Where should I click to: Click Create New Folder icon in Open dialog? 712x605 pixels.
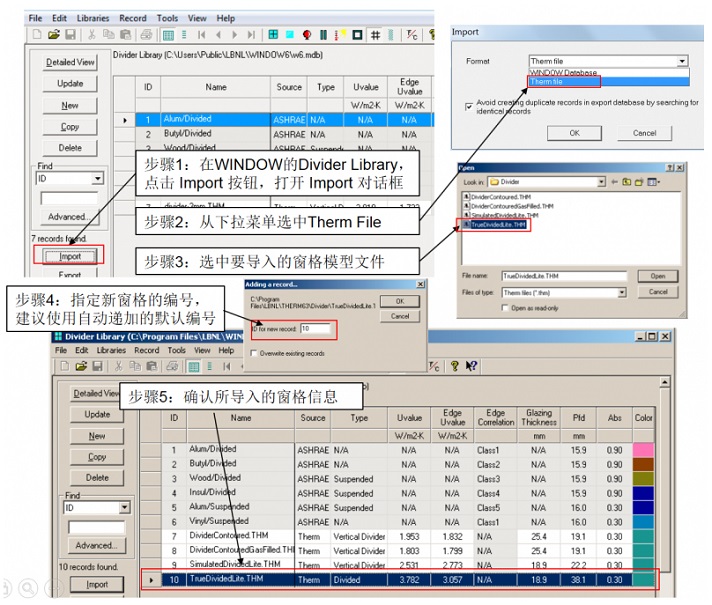[x=639, y=182]
